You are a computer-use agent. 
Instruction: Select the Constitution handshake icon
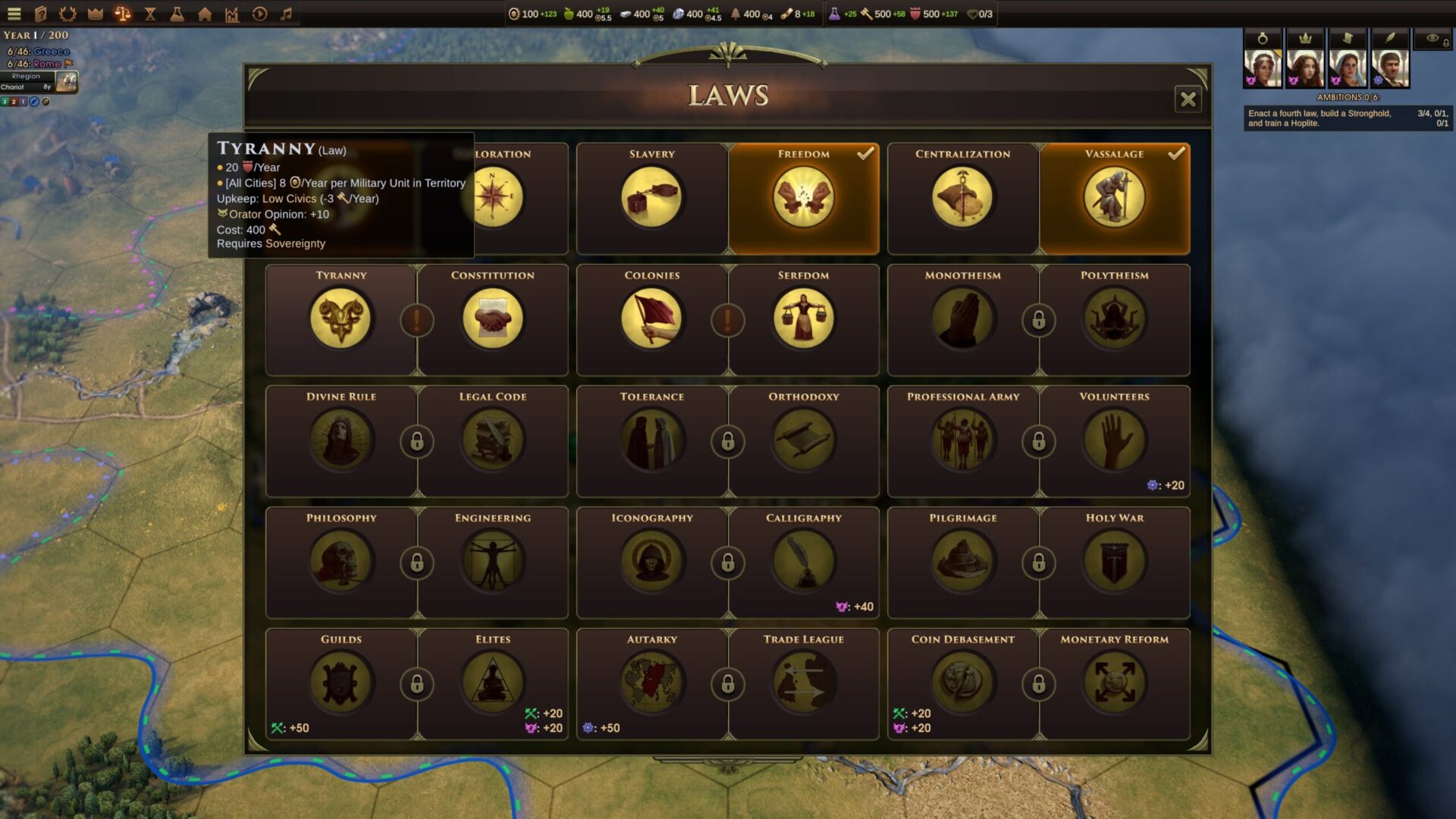(493, 319)
